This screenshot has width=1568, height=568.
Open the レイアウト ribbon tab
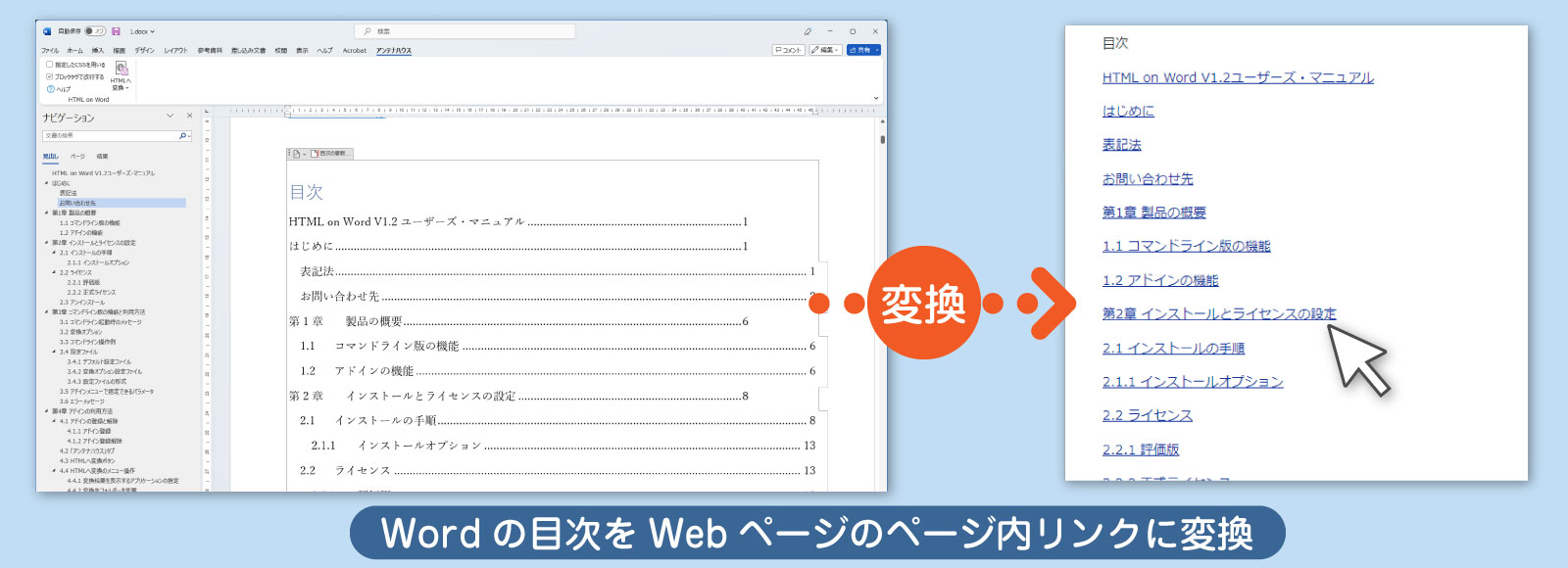pyautogui.click(x=175, y=50)
